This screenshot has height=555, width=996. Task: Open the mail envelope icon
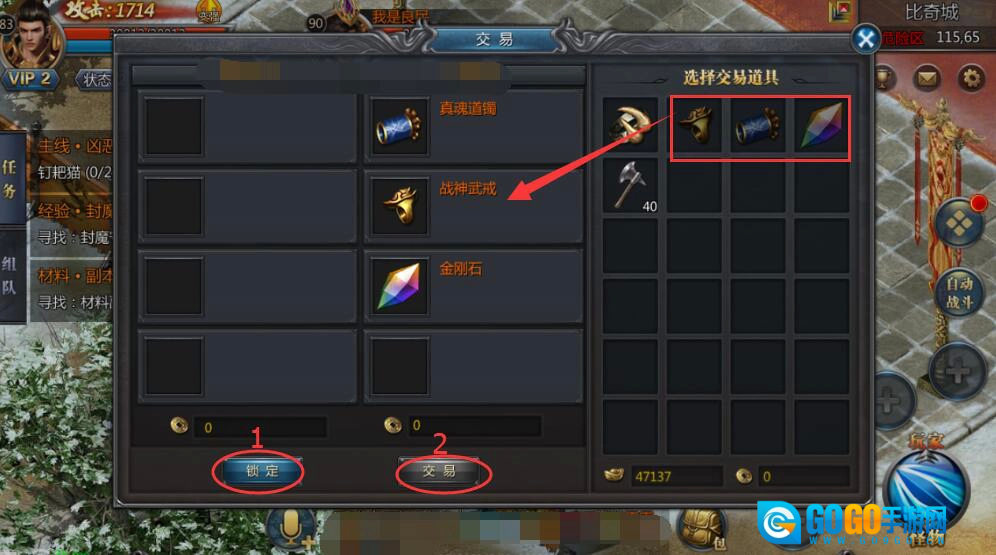pyautogui.click(x=927, y=79)
